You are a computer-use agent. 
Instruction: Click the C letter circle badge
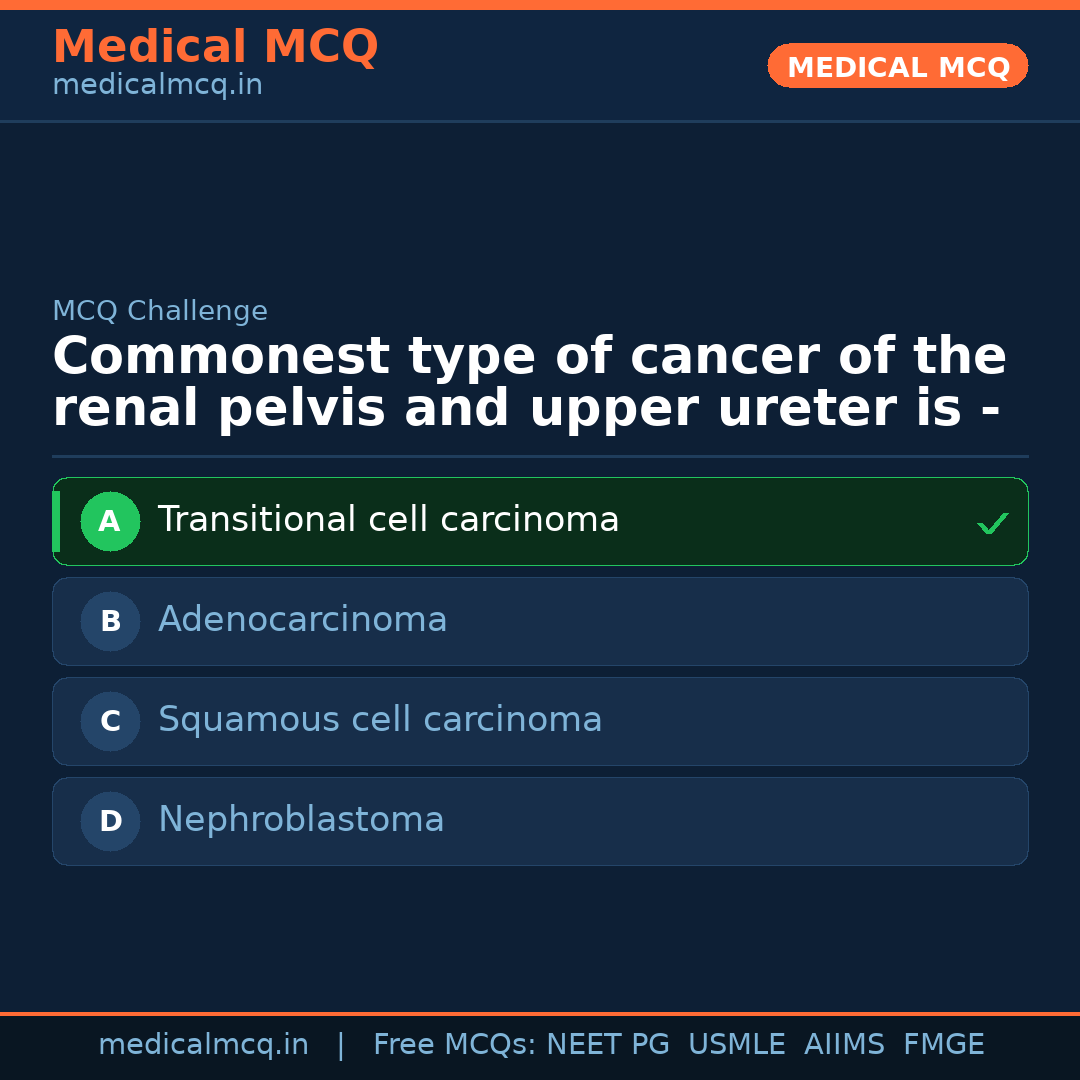[x=110, y=721]
